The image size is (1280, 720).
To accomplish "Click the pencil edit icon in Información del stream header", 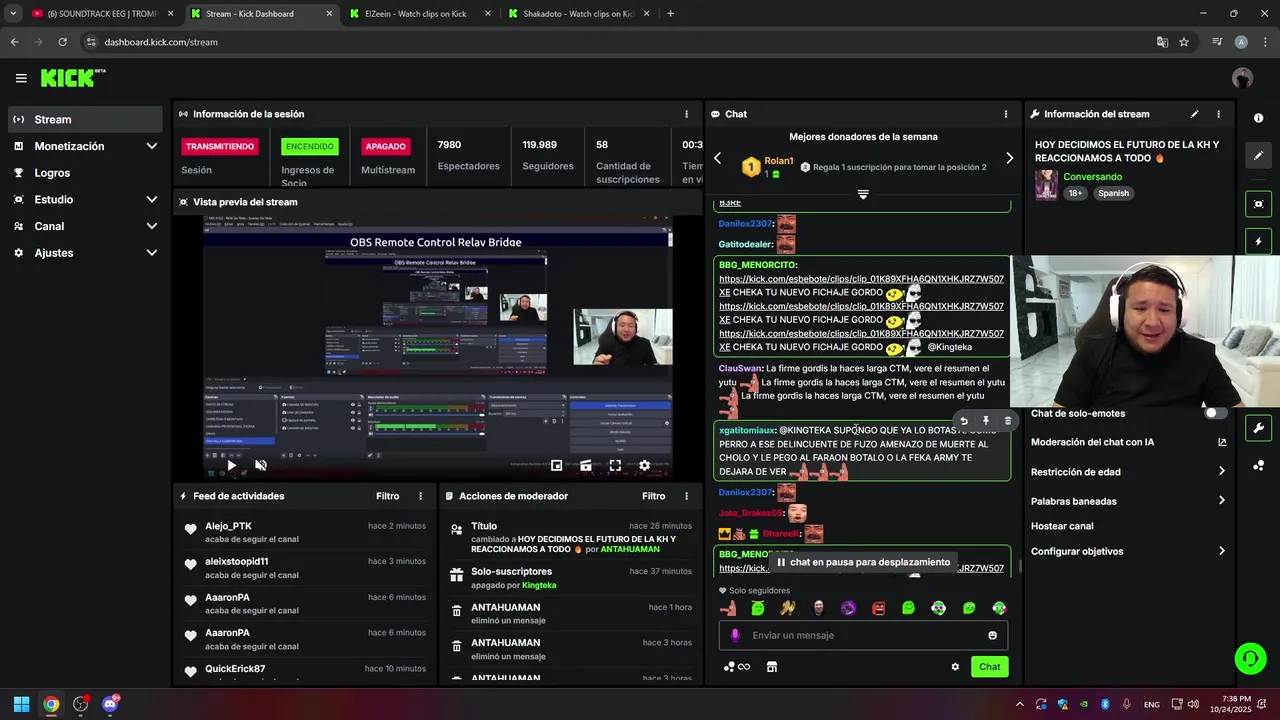I will tap(1194, 114).
